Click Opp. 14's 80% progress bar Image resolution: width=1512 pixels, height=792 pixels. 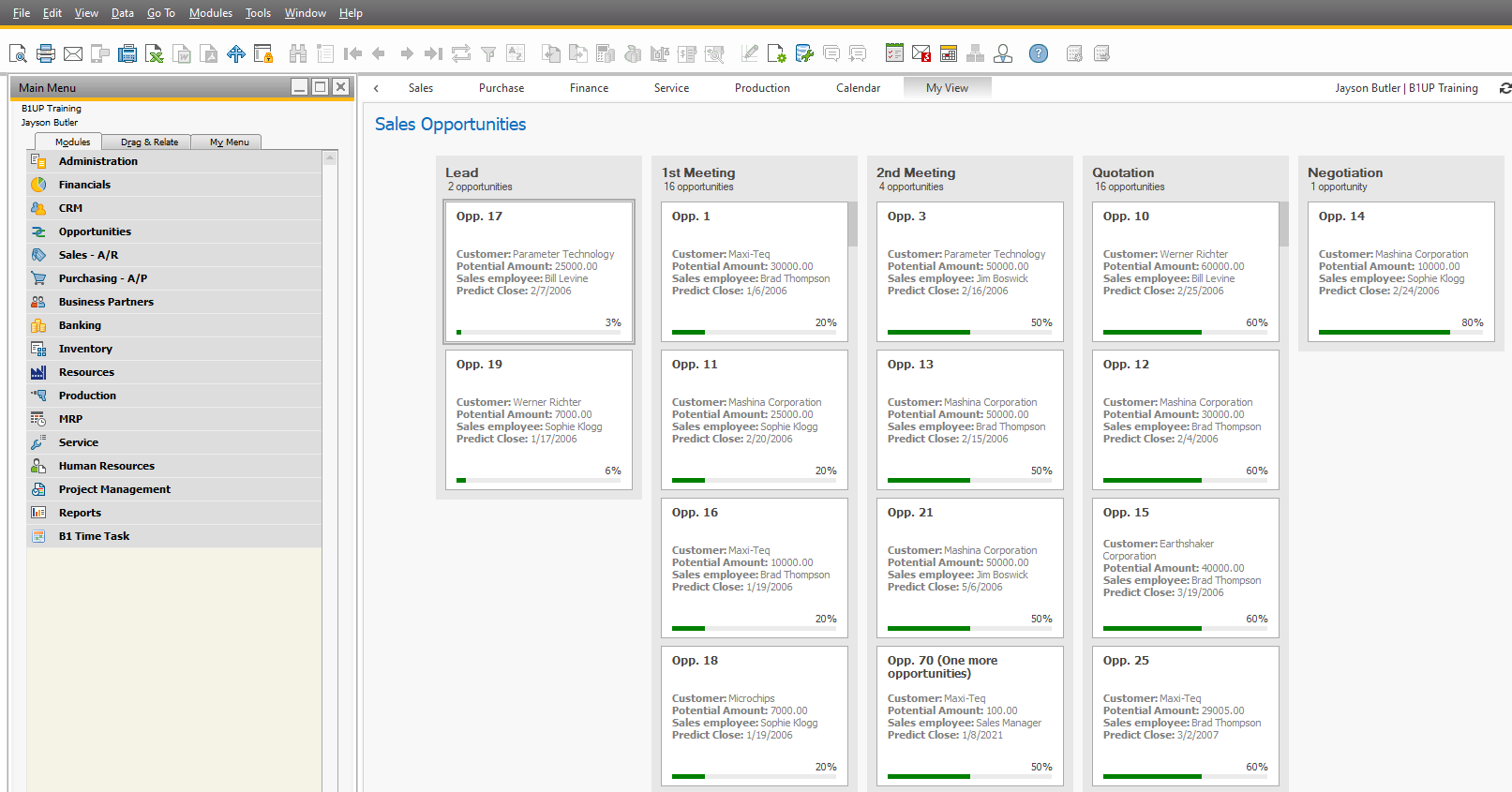(x=1400, y=332)
